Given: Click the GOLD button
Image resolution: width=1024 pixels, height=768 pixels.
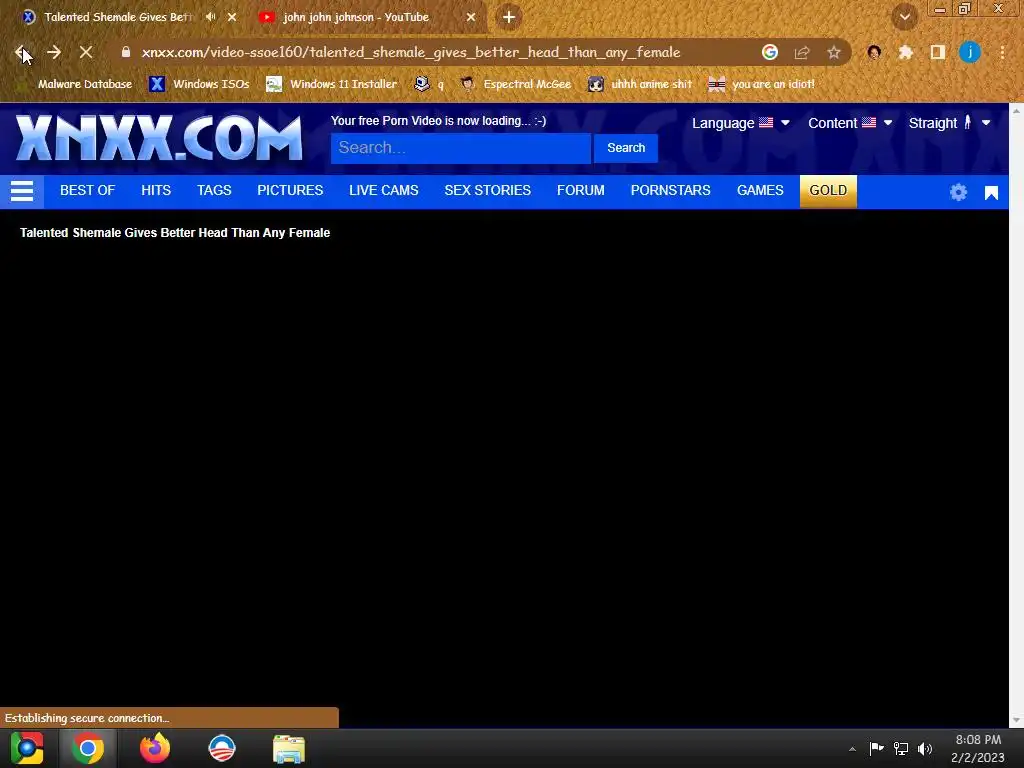Looking at the screenshot, I should click(828, 191).
